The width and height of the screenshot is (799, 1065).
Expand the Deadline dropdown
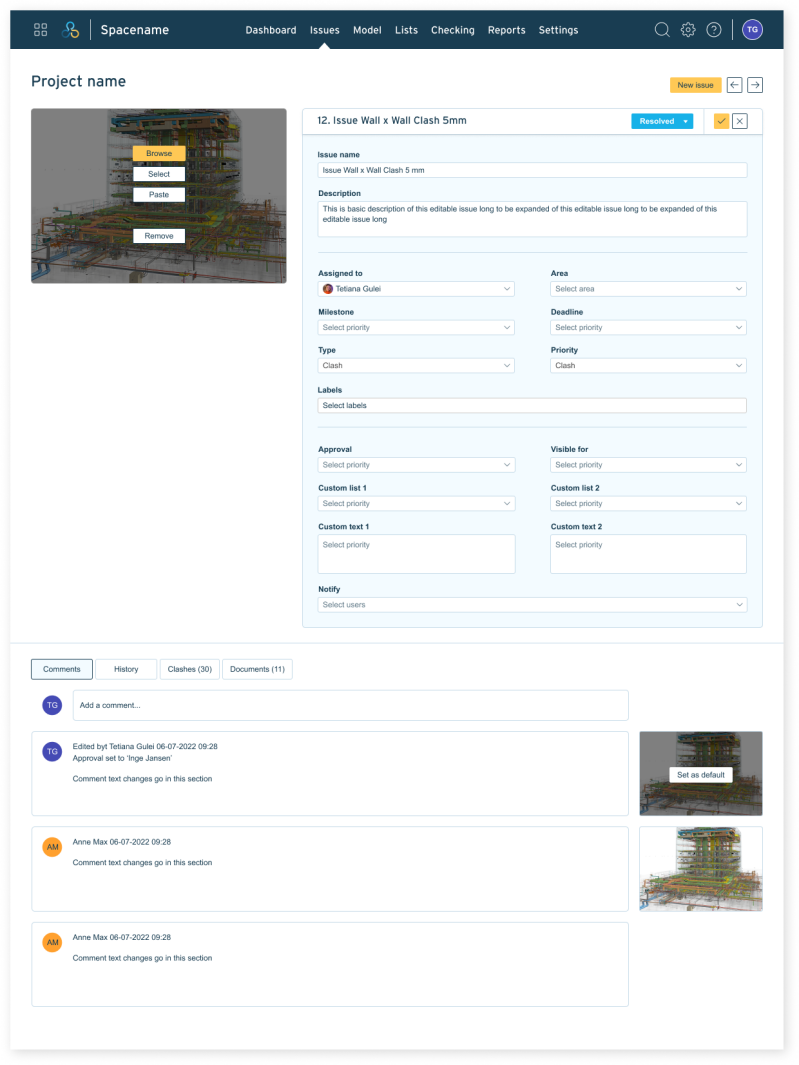[648, 327]
